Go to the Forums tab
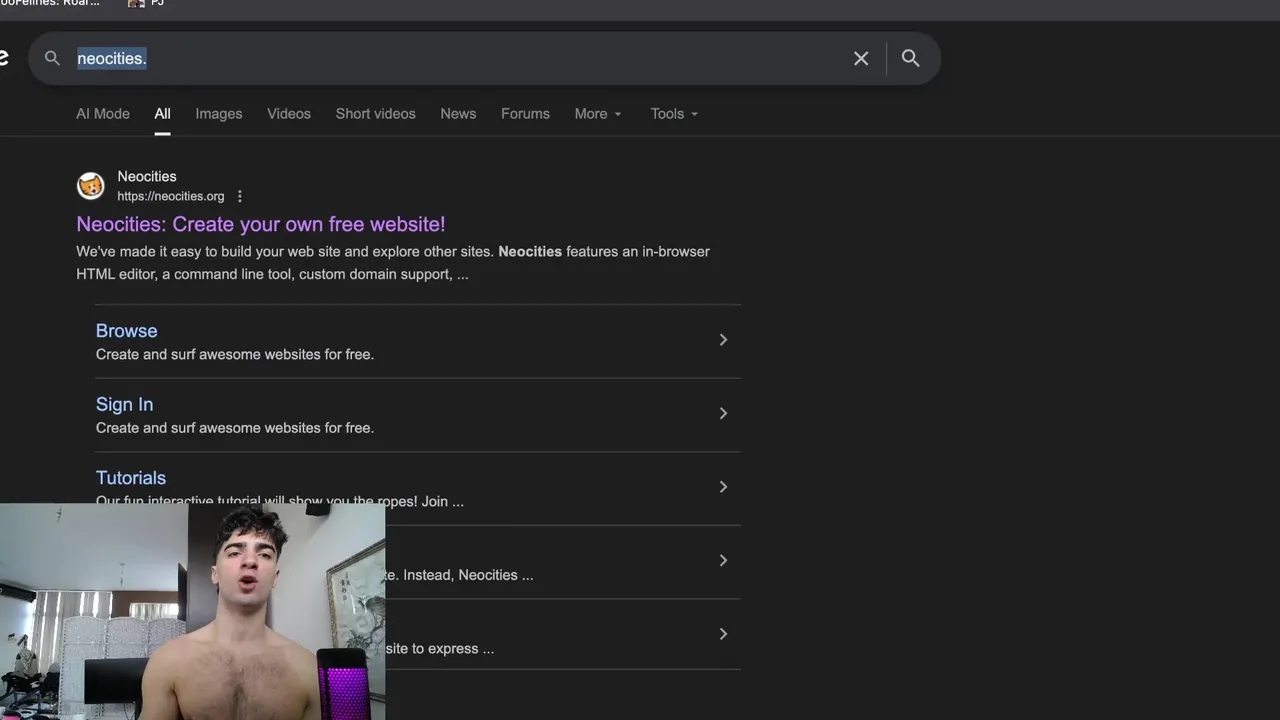 coord(525,114)
